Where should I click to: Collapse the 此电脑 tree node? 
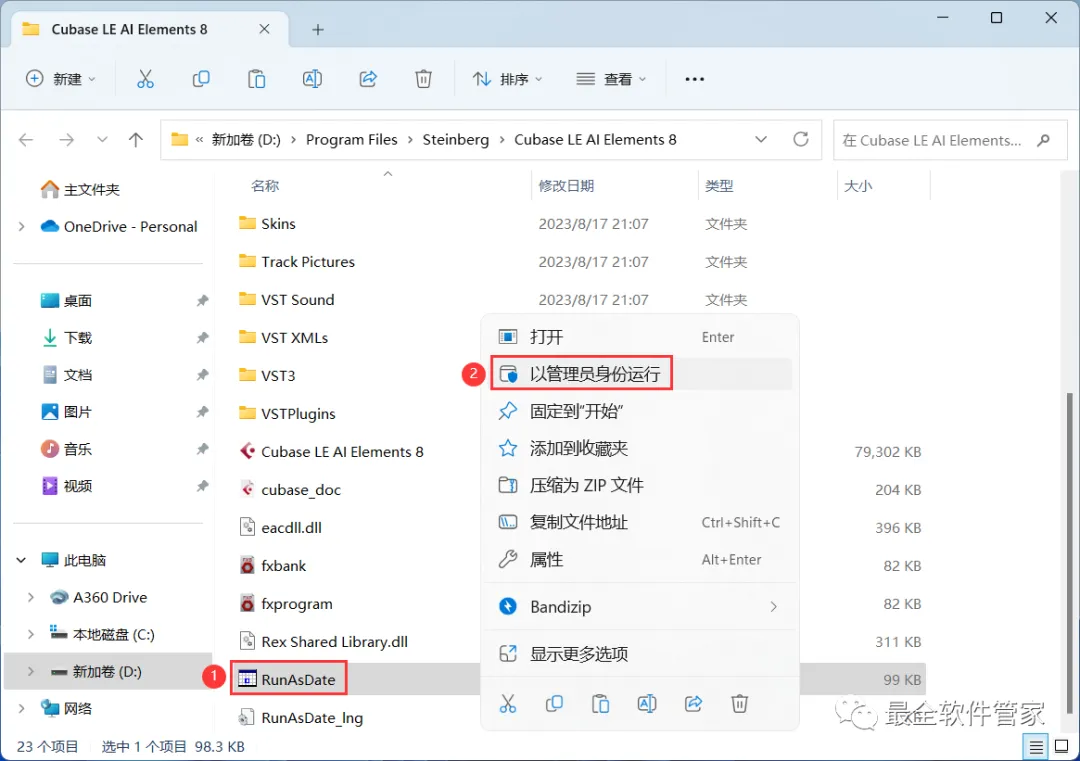[x=21, y=561]
